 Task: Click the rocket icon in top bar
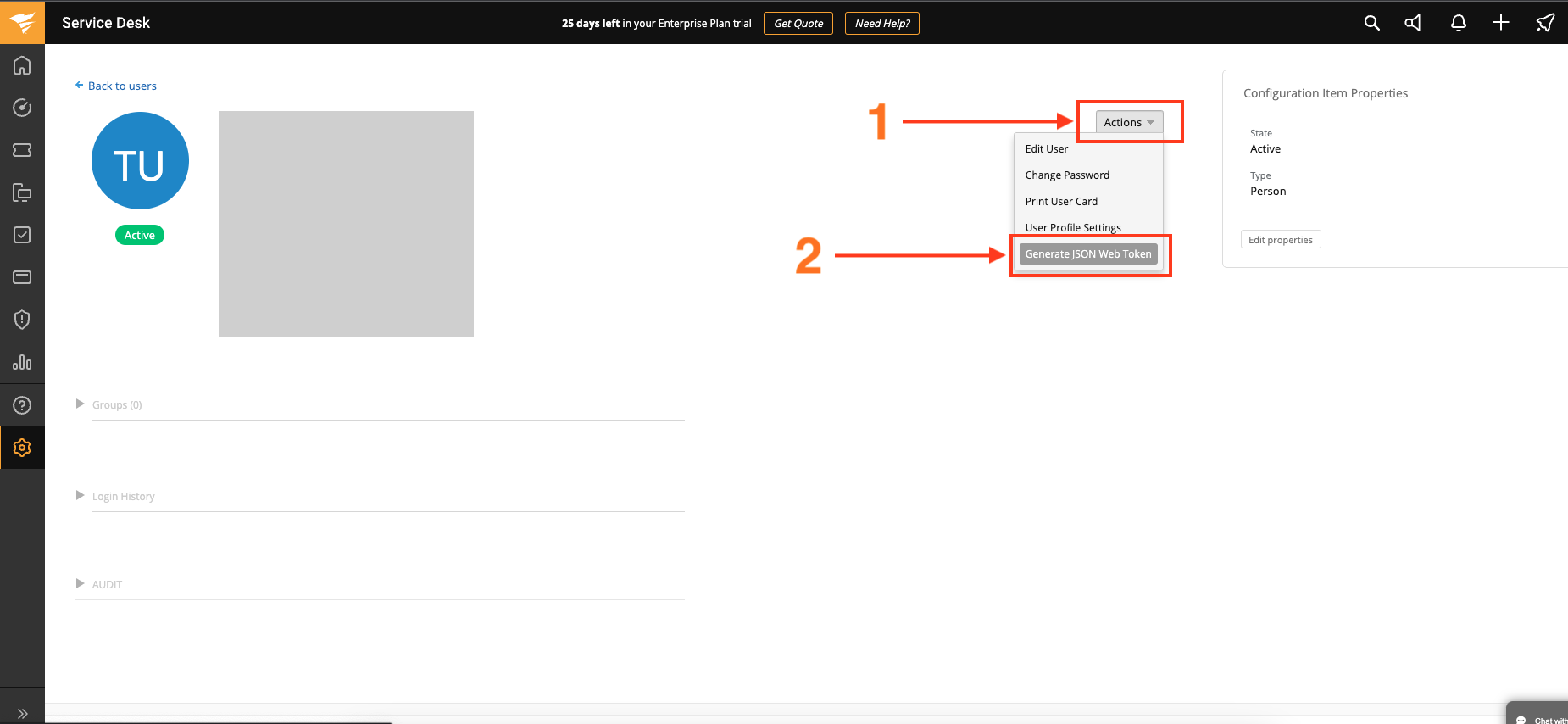click(1545, 23)
